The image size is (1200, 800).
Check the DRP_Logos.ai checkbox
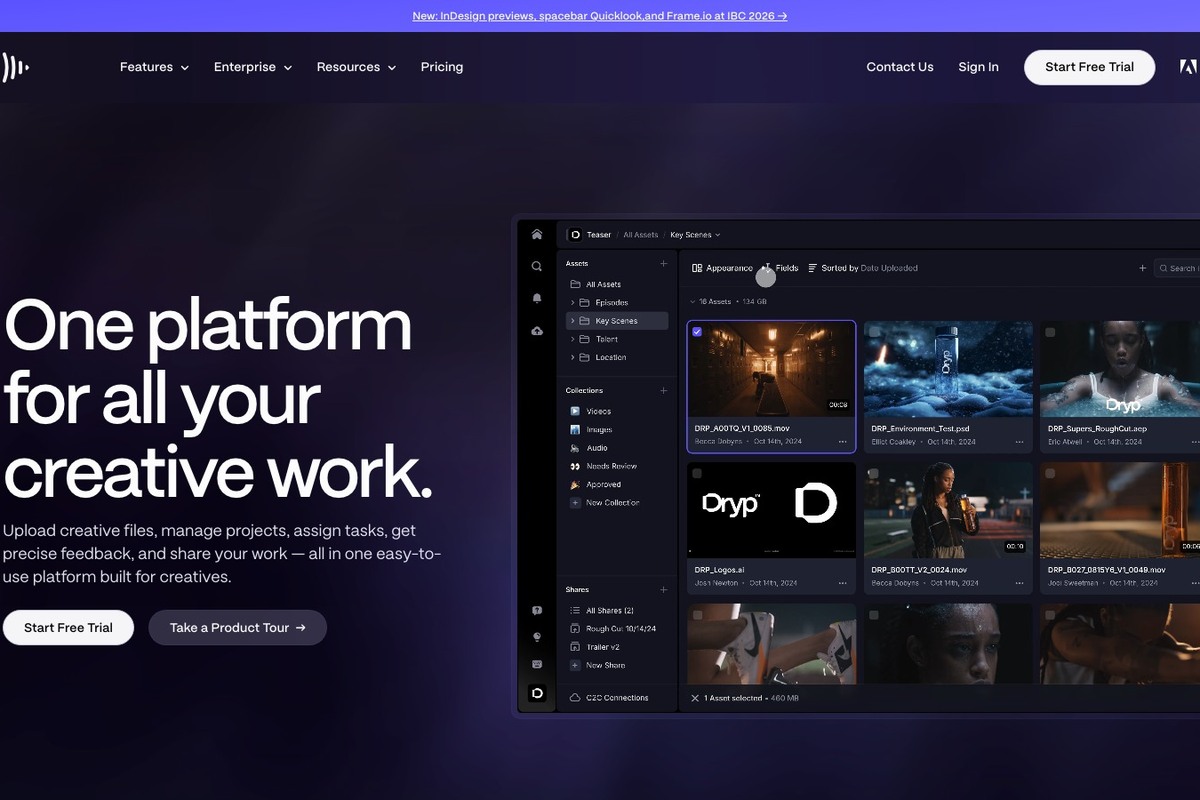[697, 473]
